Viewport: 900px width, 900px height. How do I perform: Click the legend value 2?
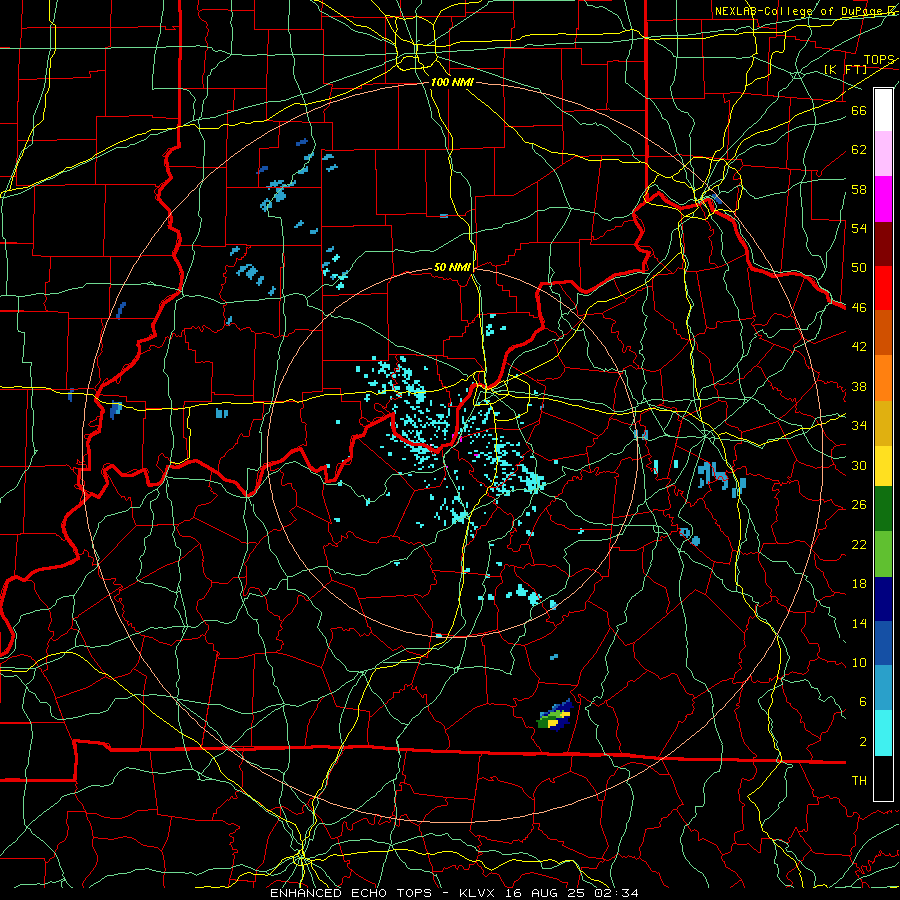(862, 742)
